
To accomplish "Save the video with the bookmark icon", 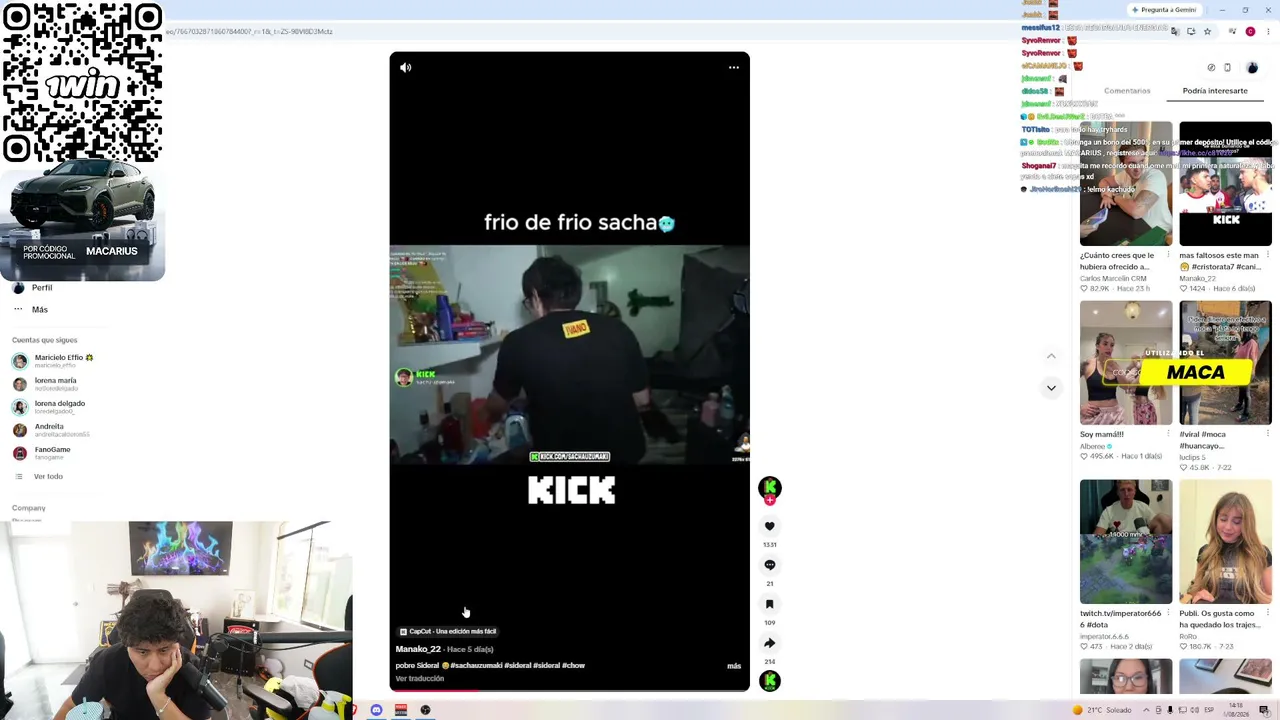I will pyautogui.click(x=770, y=604).
